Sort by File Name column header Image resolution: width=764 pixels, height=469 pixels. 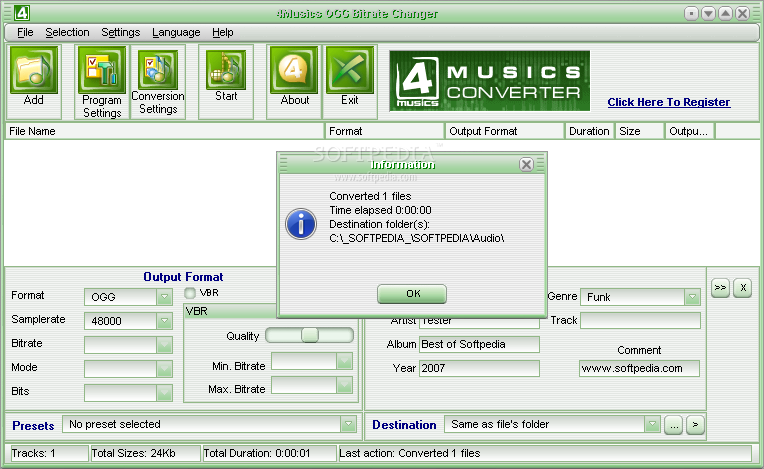click(x=165, y=131)
